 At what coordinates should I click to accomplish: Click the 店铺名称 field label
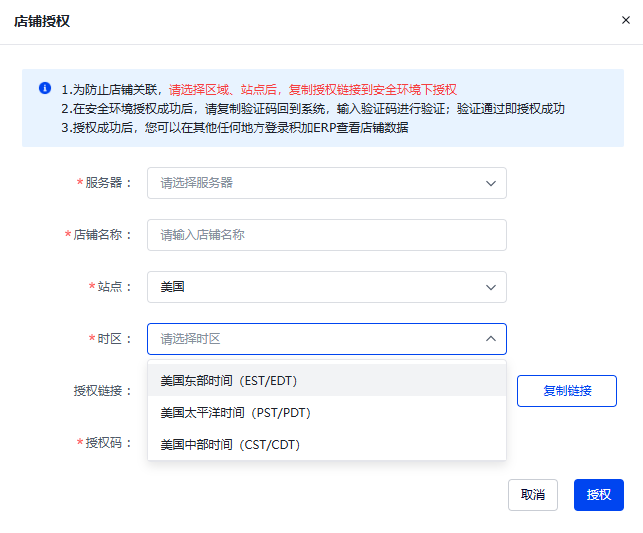pos(102,235)
